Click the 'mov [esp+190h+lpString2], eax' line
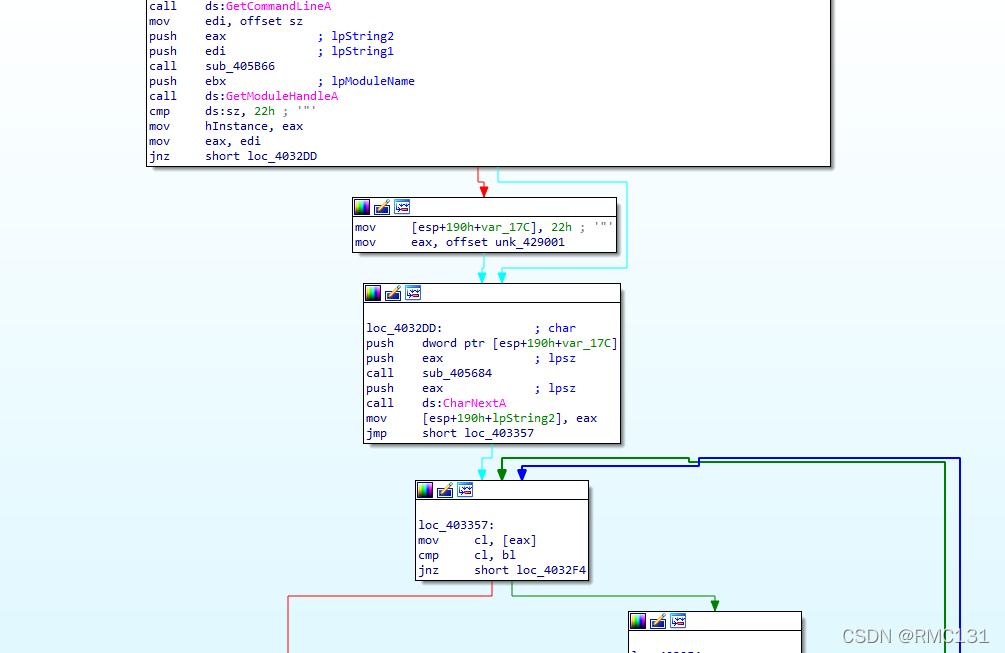Image resolution: width=1005 pixels, height=653 pixels. pos(482,418)
